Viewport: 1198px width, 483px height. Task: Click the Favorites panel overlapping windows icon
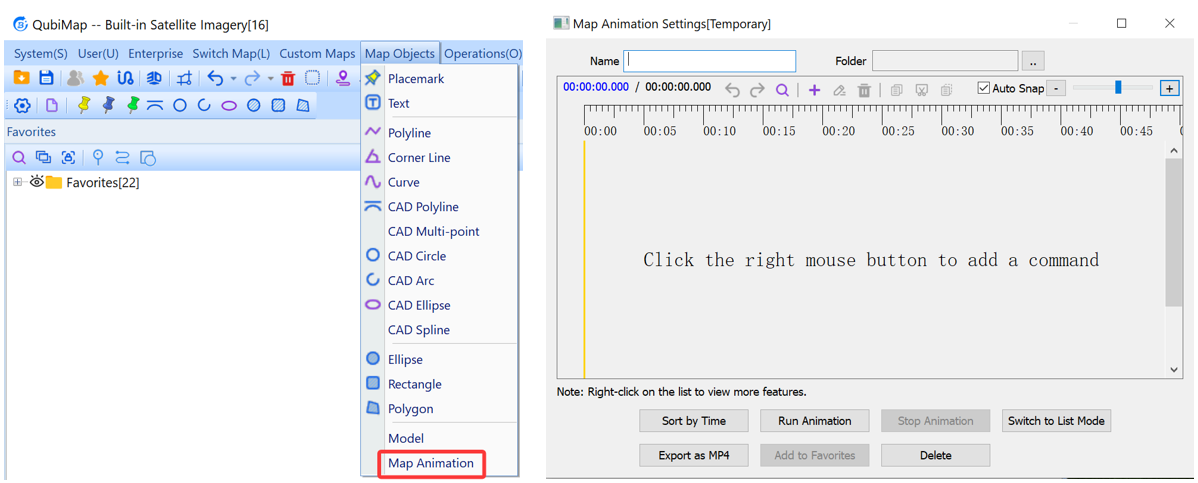point(44,157)
